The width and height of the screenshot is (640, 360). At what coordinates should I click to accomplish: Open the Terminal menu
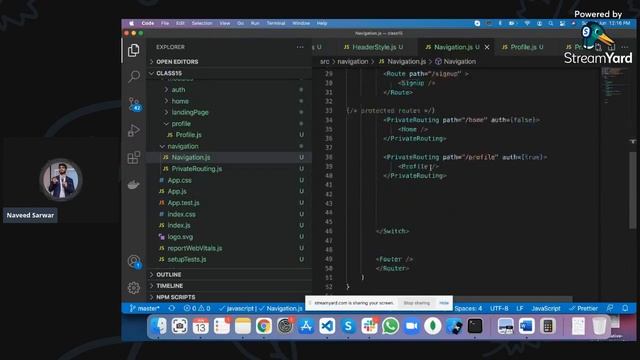coord(276,23)
